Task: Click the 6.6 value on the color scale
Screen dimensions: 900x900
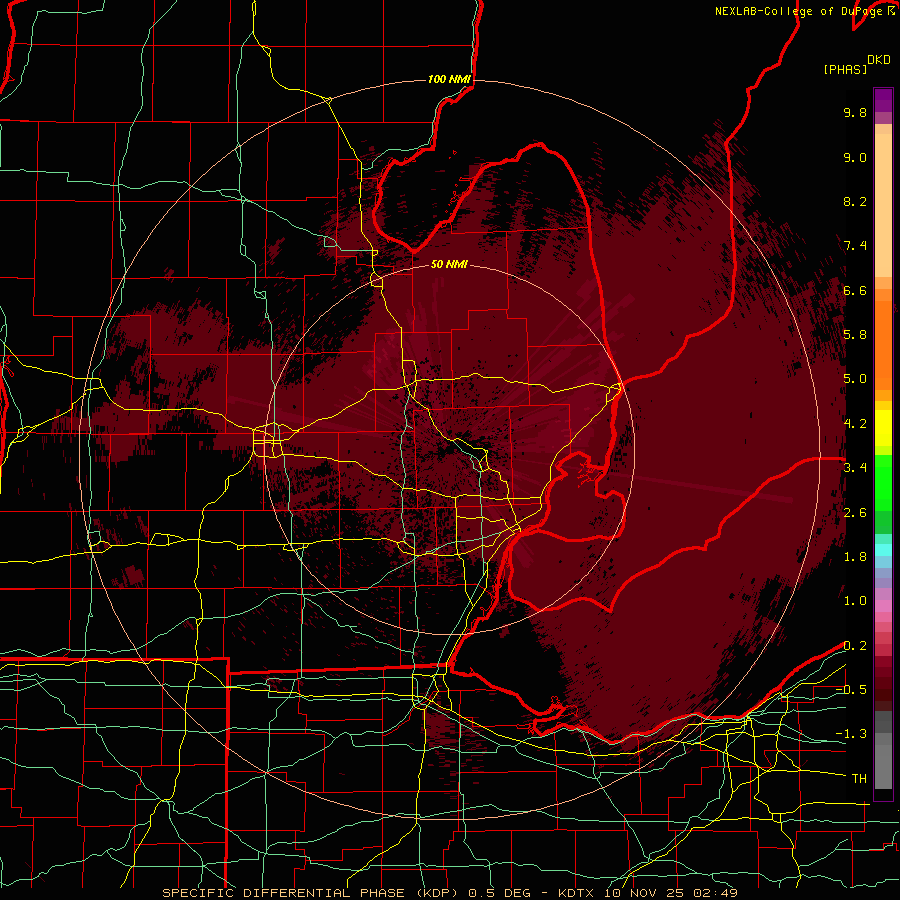Action: coord(855,290)
